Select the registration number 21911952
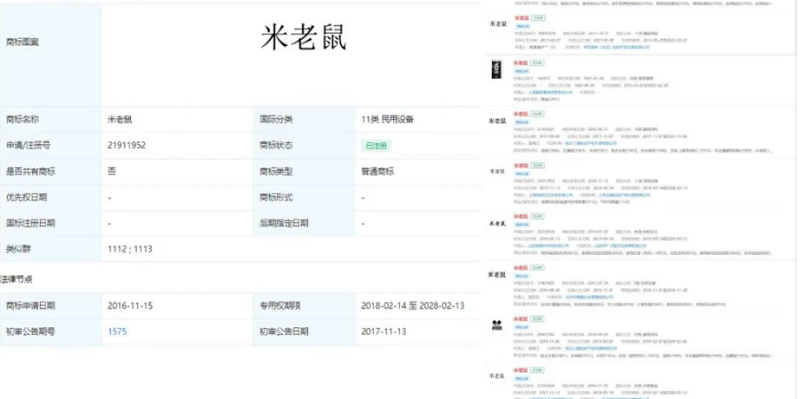This screenshot has height=399, width=800. tap(127, 145)
